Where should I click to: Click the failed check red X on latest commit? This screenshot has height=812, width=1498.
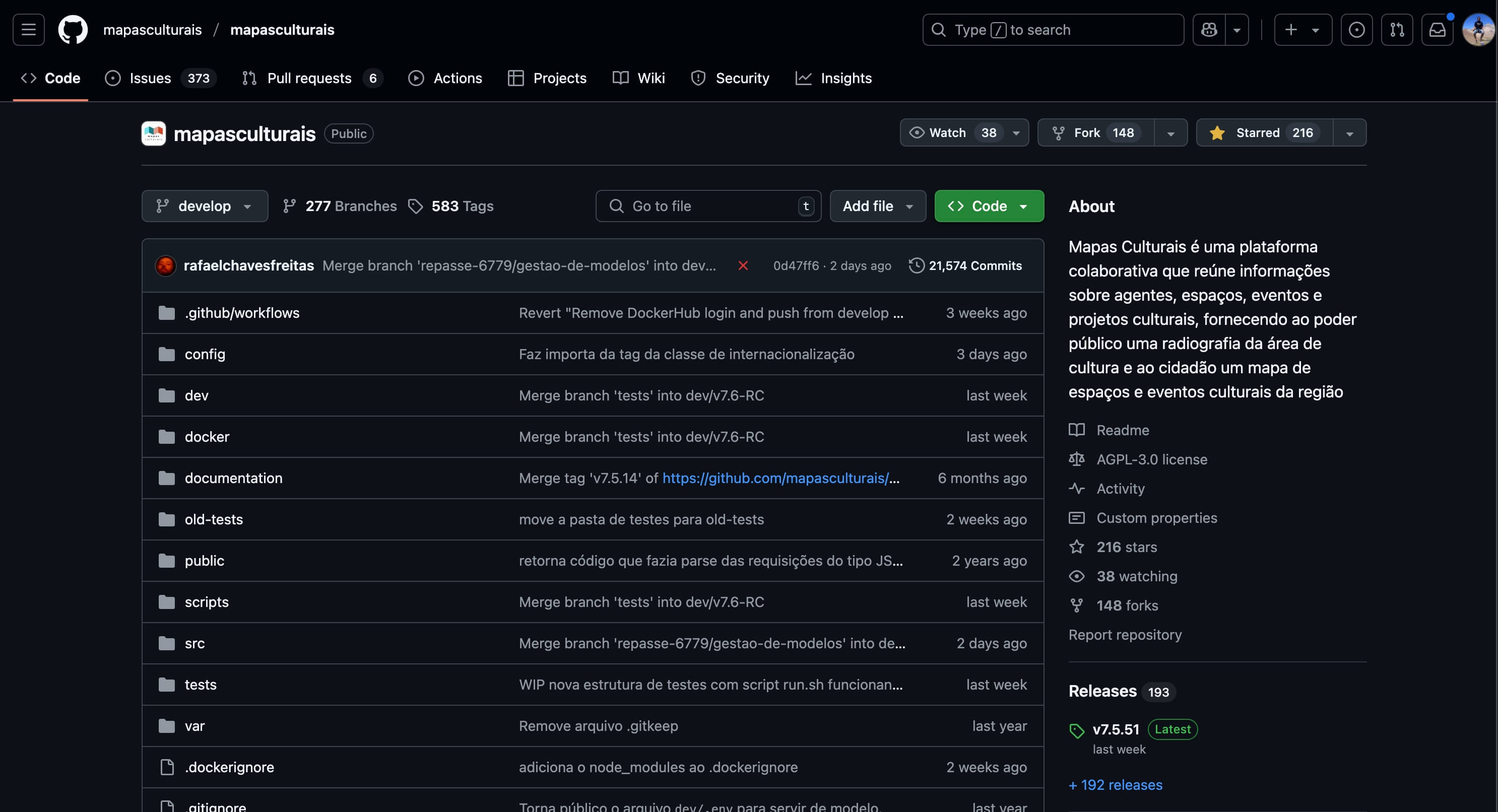point(744,265)
